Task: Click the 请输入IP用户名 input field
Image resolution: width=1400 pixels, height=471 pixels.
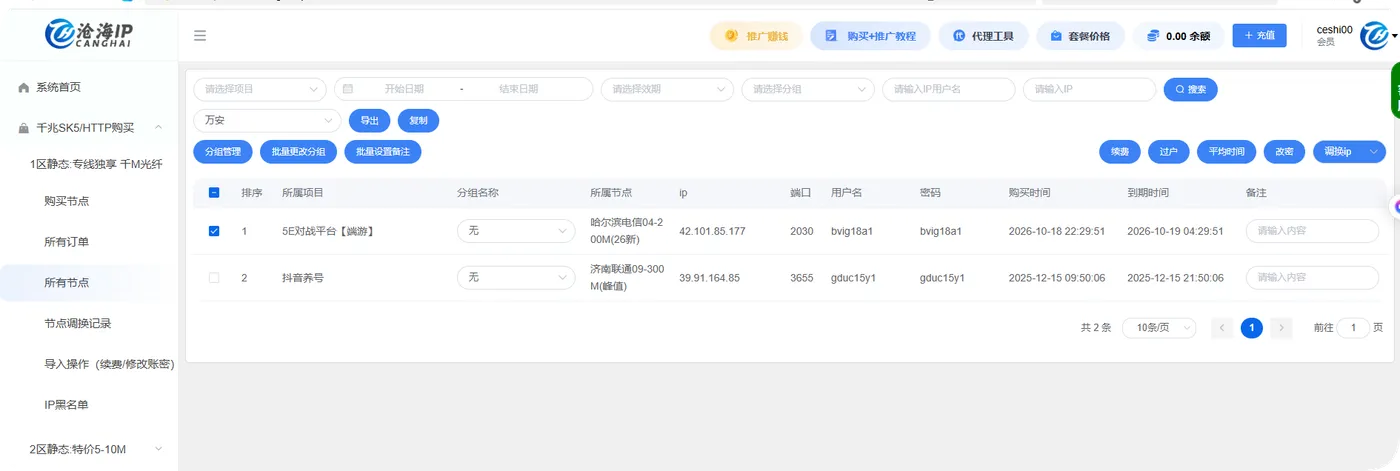Action: [948, 89]
